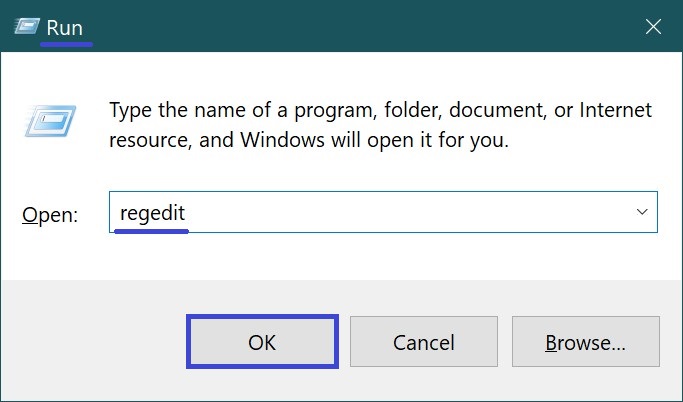Click the small Run icon in title bar

tap(27, 26)
